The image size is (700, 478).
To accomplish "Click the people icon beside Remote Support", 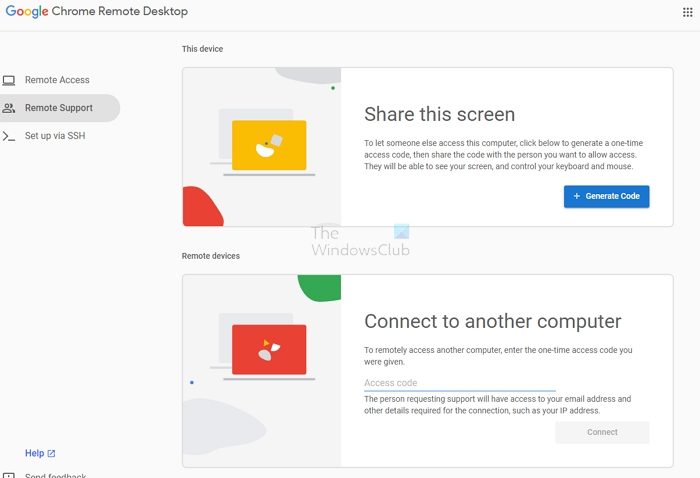I will (8, 108).
